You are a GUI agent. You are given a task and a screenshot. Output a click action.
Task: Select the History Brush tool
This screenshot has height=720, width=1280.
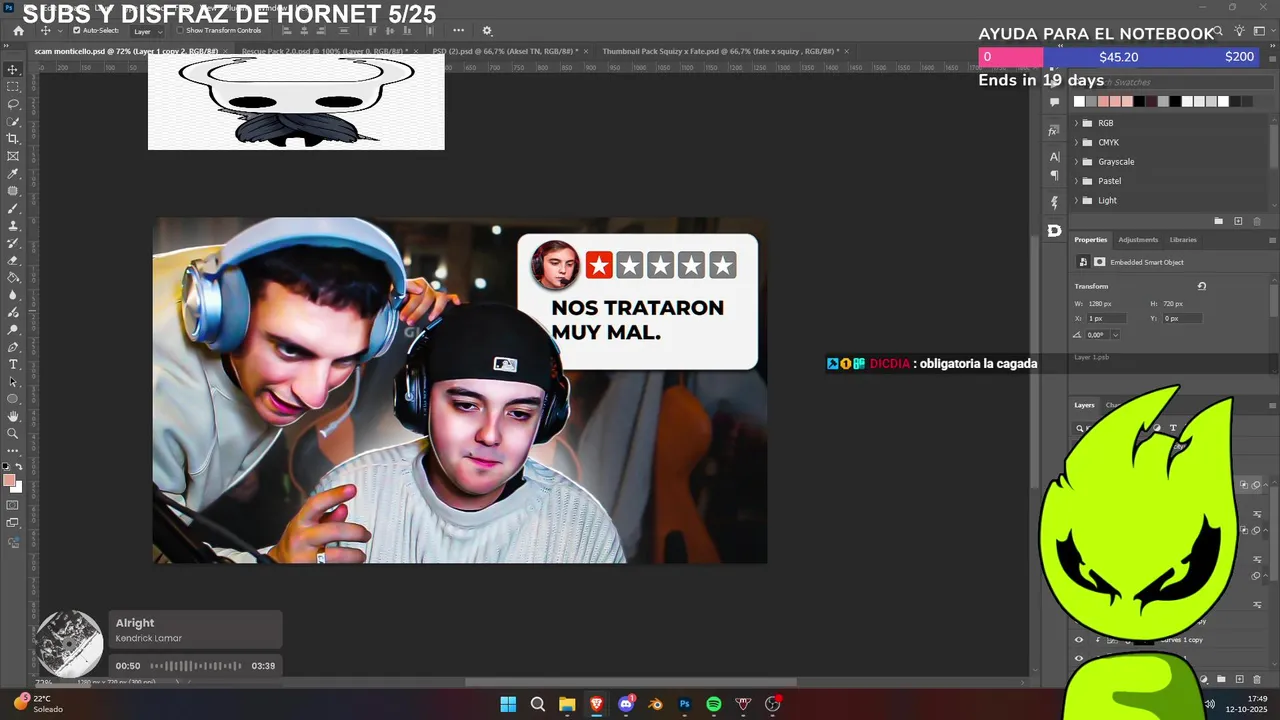pyautogui.click(x=13, y=243)
